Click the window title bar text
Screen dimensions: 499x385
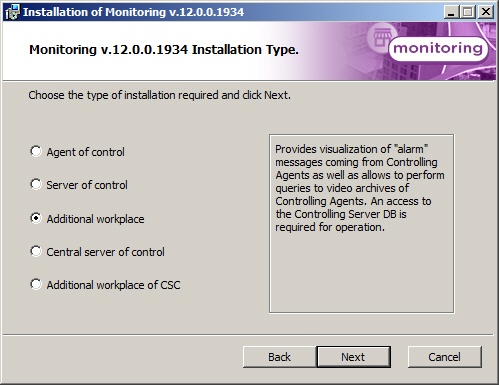pyautogui.click(x=133, y=12)
